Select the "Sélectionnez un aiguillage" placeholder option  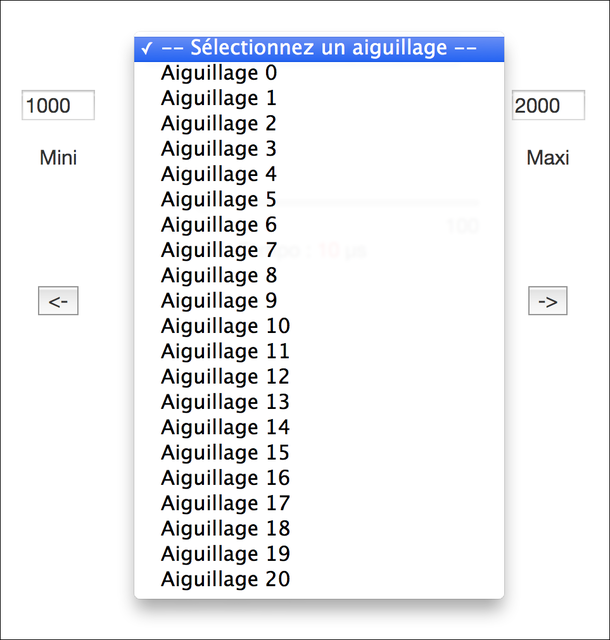click(x=319, y=49)
